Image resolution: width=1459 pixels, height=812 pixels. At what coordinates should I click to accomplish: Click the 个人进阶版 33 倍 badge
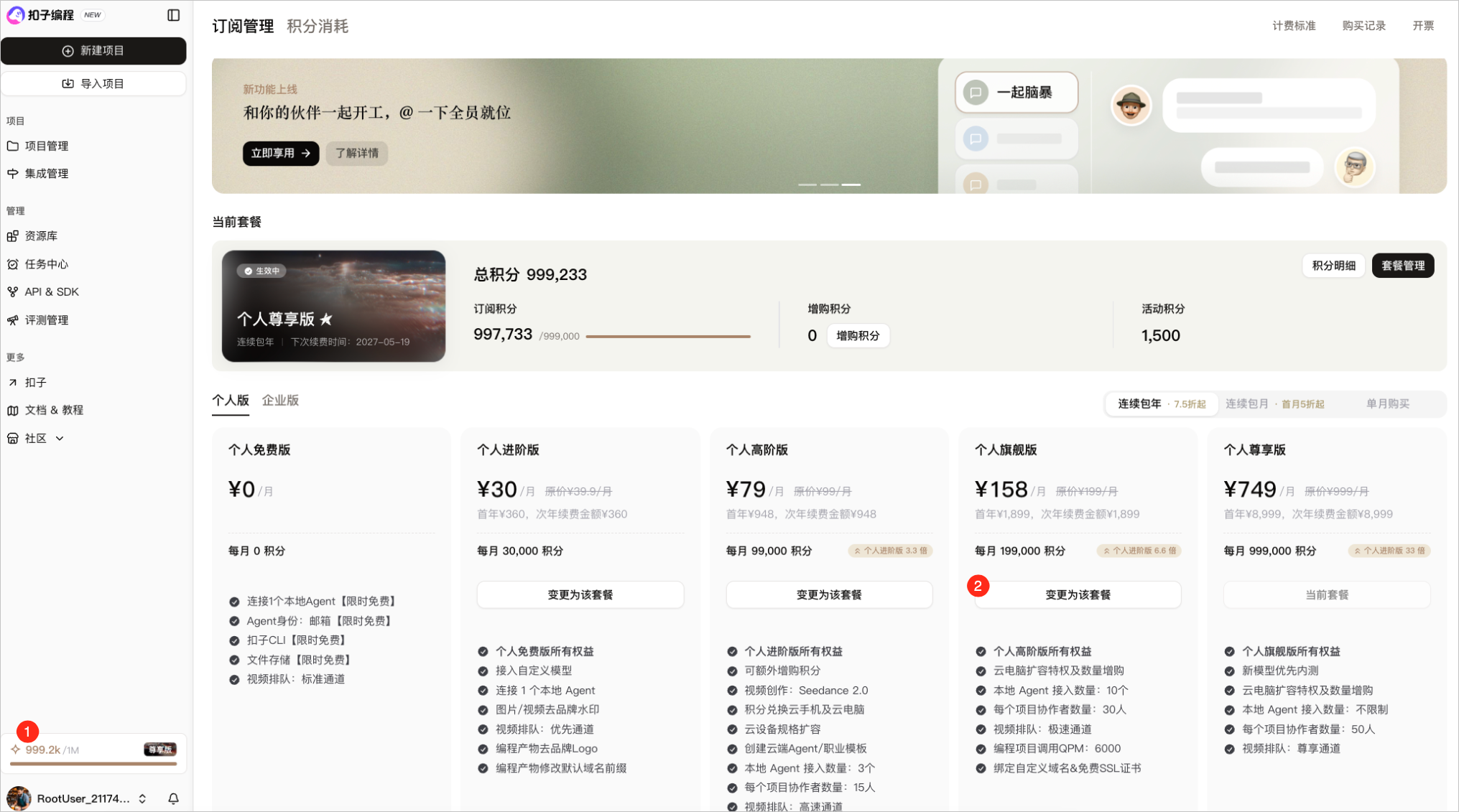1389,551
